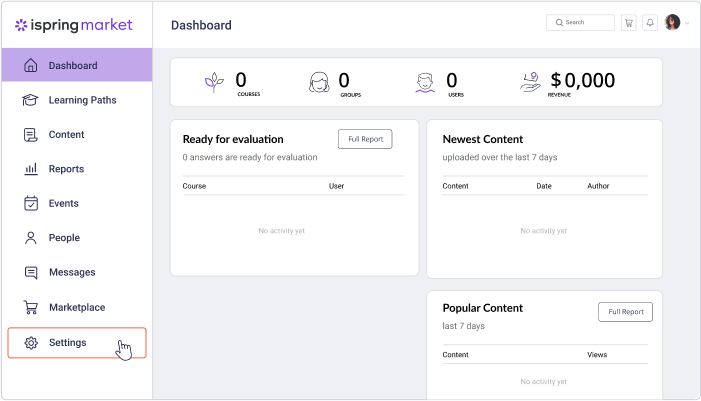This screenshot has height=401, width=701.
Task: Open Full Report for Popular Content
Action: pyautogui.click(x=625, y=312)
